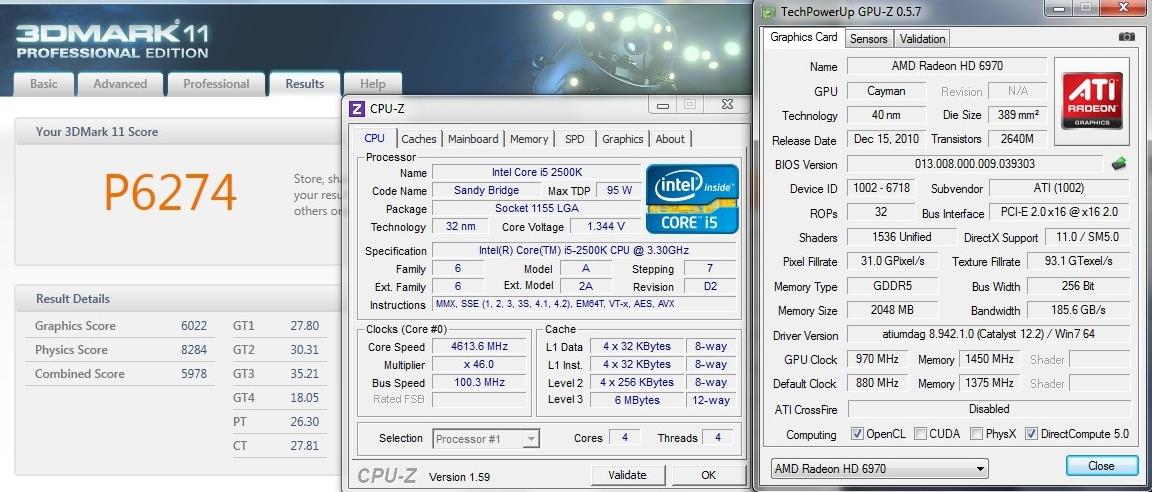This screenshot has width=1152, height=492.
Task: Minimize the CPU-Z window
Action: 663,105
